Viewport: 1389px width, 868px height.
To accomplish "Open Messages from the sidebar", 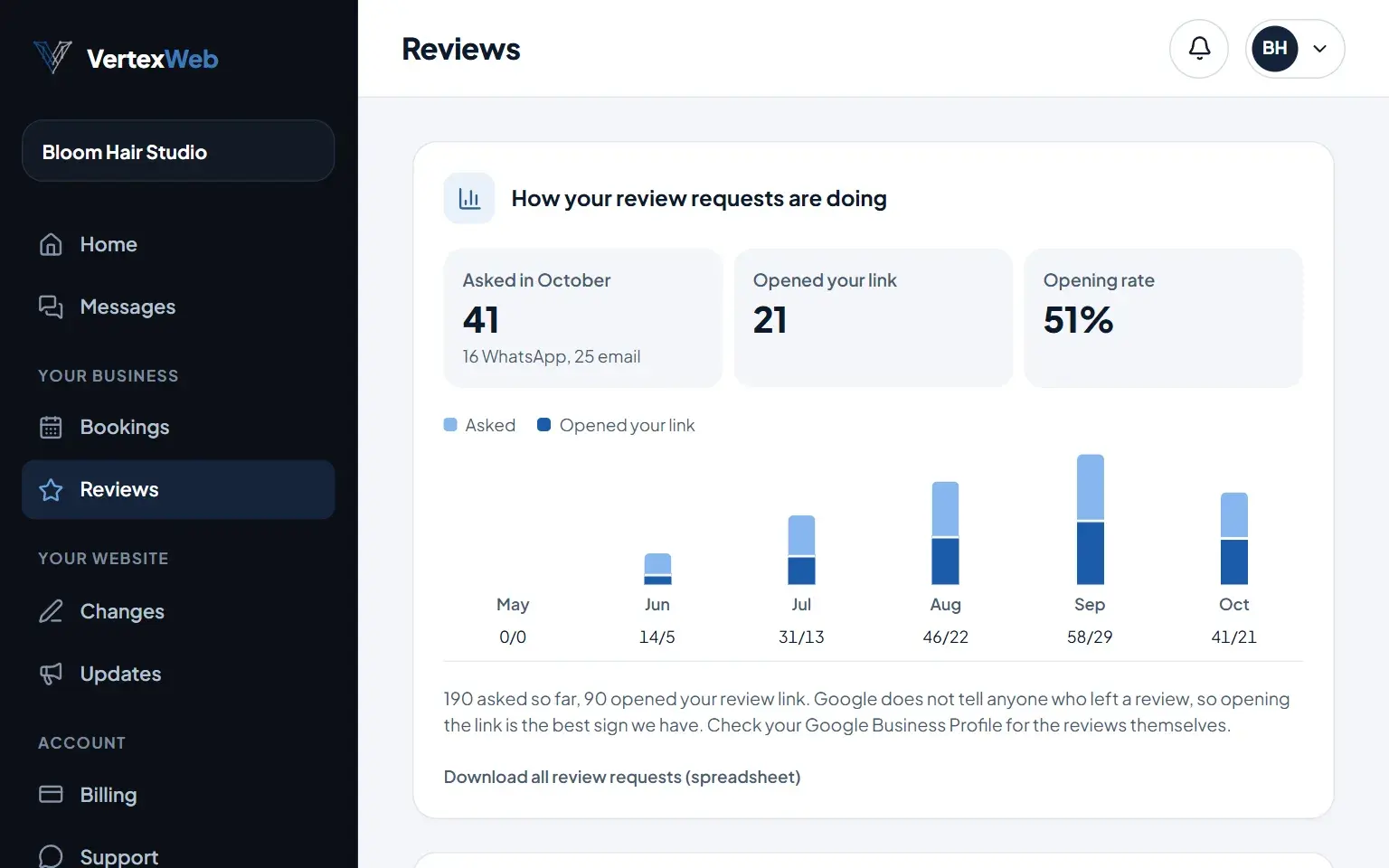I will [178, 307].
